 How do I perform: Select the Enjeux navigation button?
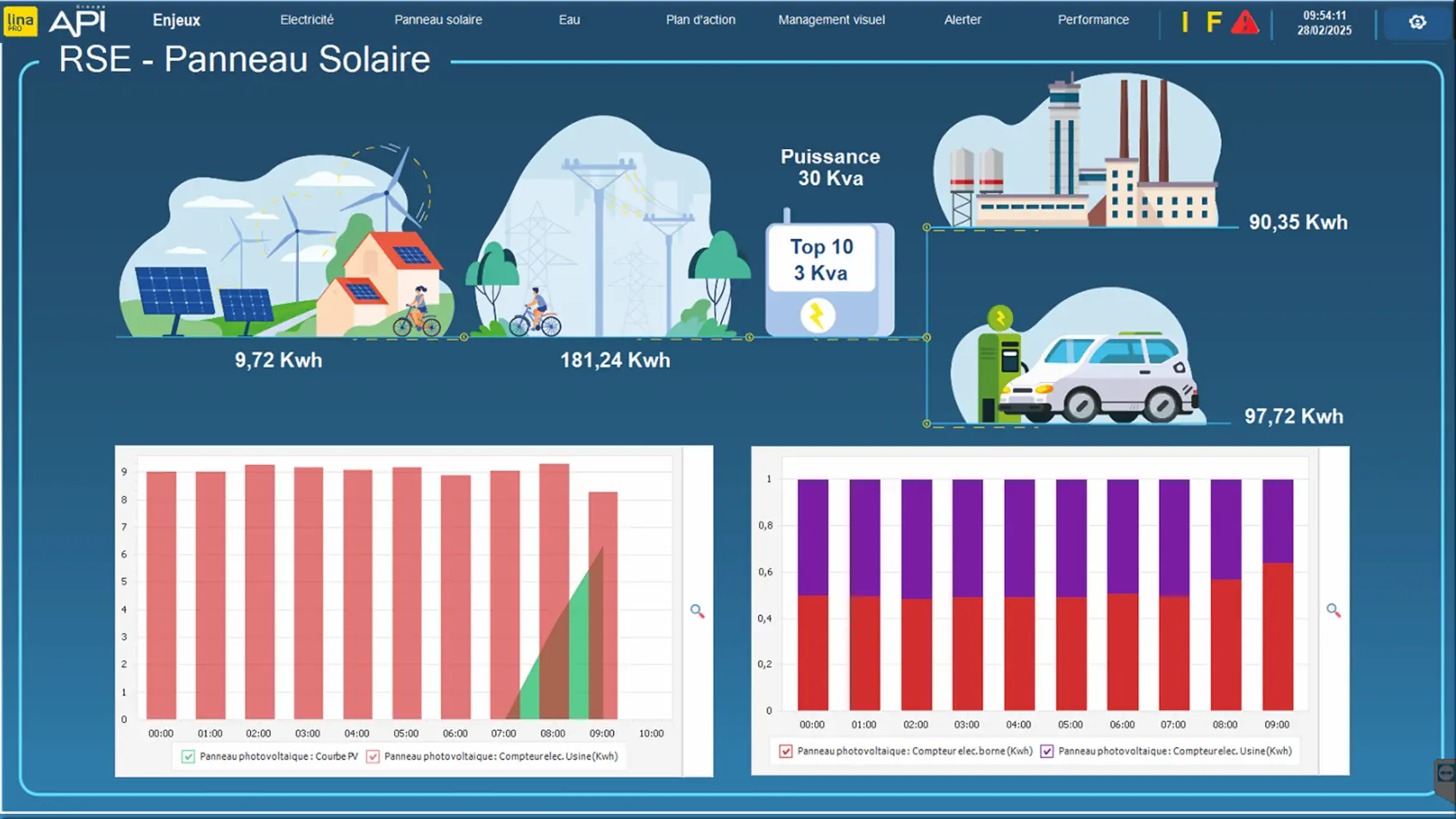point(176,20)
